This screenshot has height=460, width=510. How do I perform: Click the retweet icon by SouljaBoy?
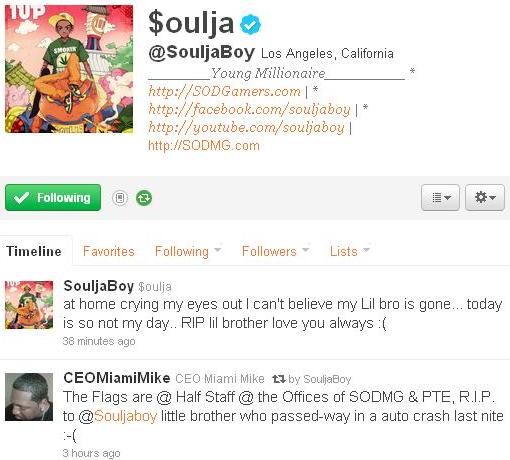tap(279, 379)
